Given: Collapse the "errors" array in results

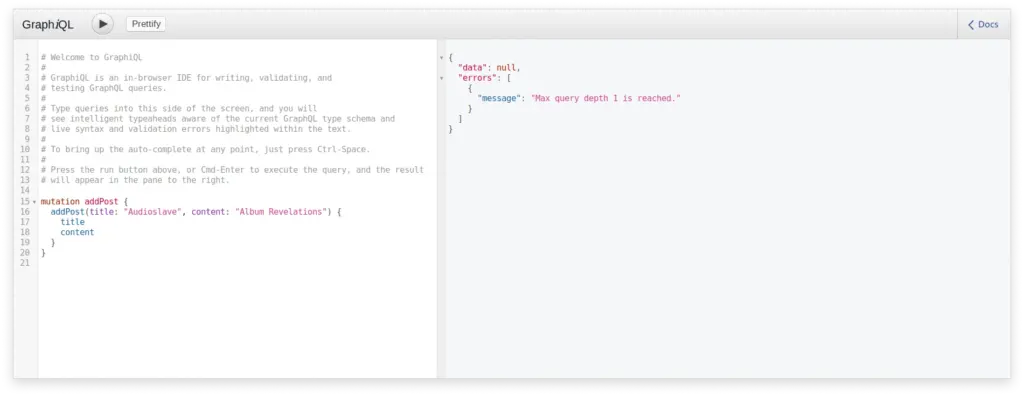Looking at the screenshot, I should click(441, 78).
